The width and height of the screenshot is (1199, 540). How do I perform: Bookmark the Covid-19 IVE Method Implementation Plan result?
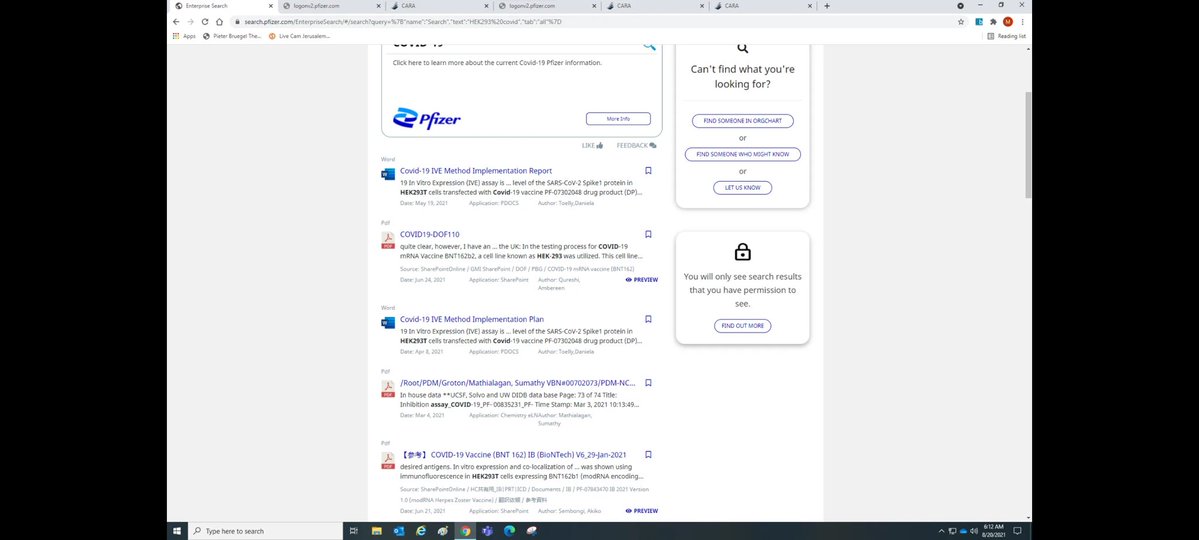click(648, 319)
